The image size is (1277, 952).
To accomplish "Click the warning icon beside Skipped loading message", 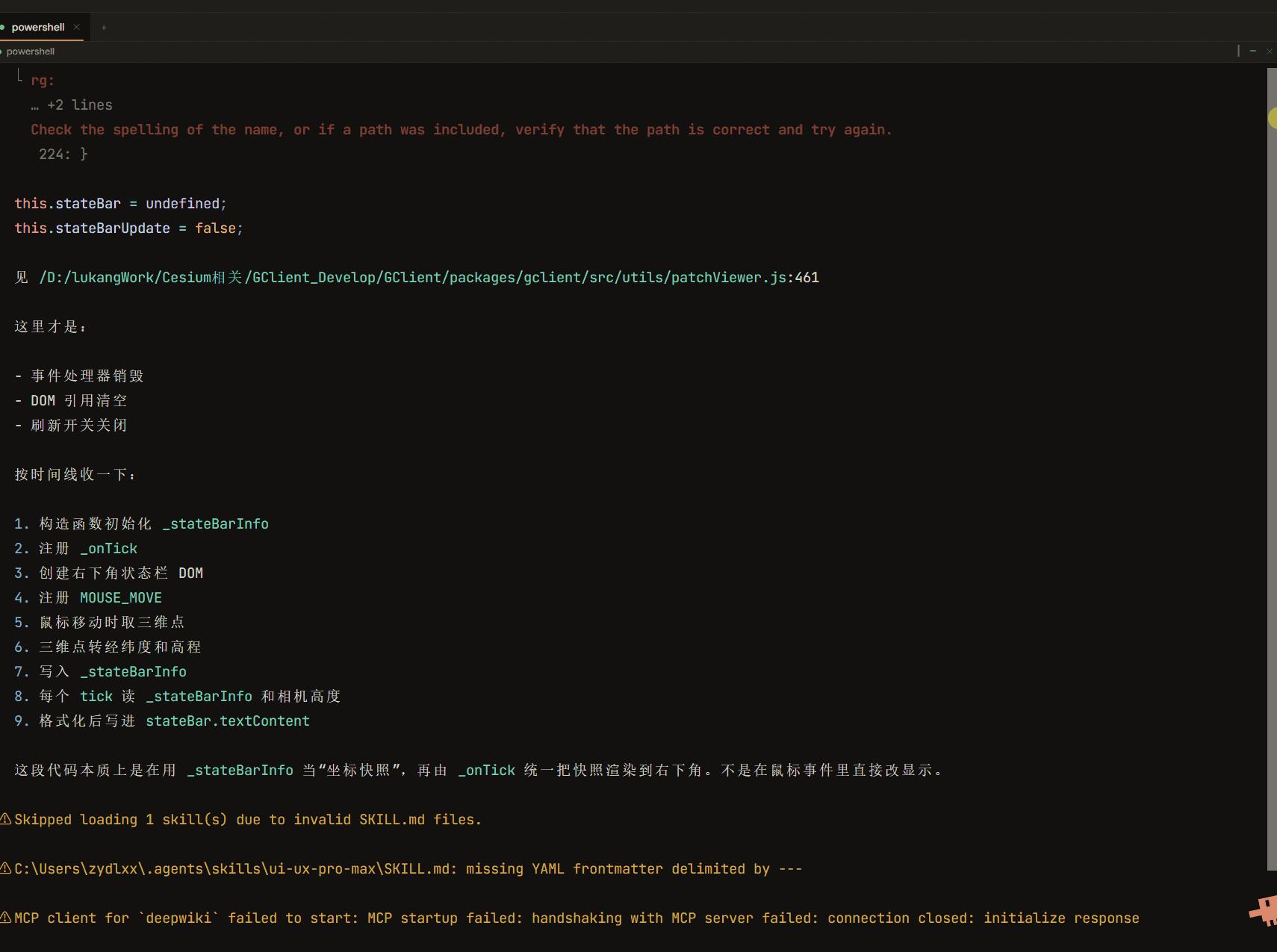I will [x=6, y=819].
